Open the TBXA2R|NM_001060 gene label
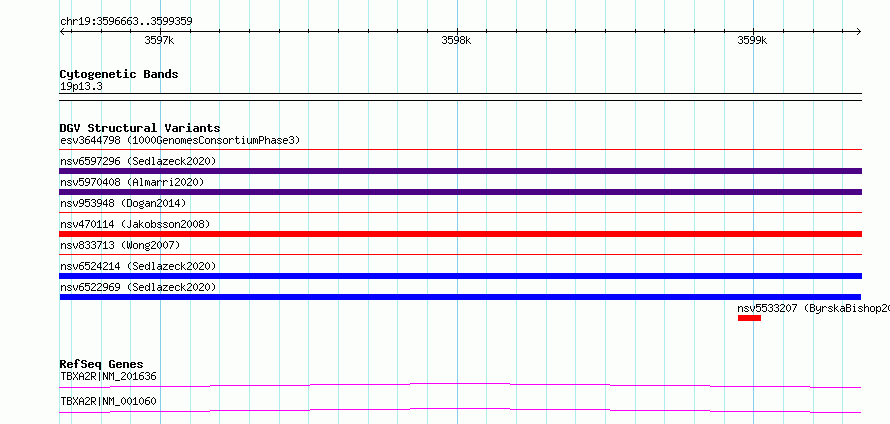 click(108, 401)
